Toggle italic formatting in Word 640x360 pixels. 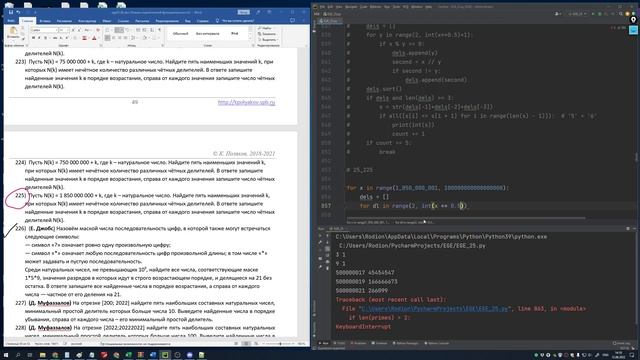click(39, 38)
